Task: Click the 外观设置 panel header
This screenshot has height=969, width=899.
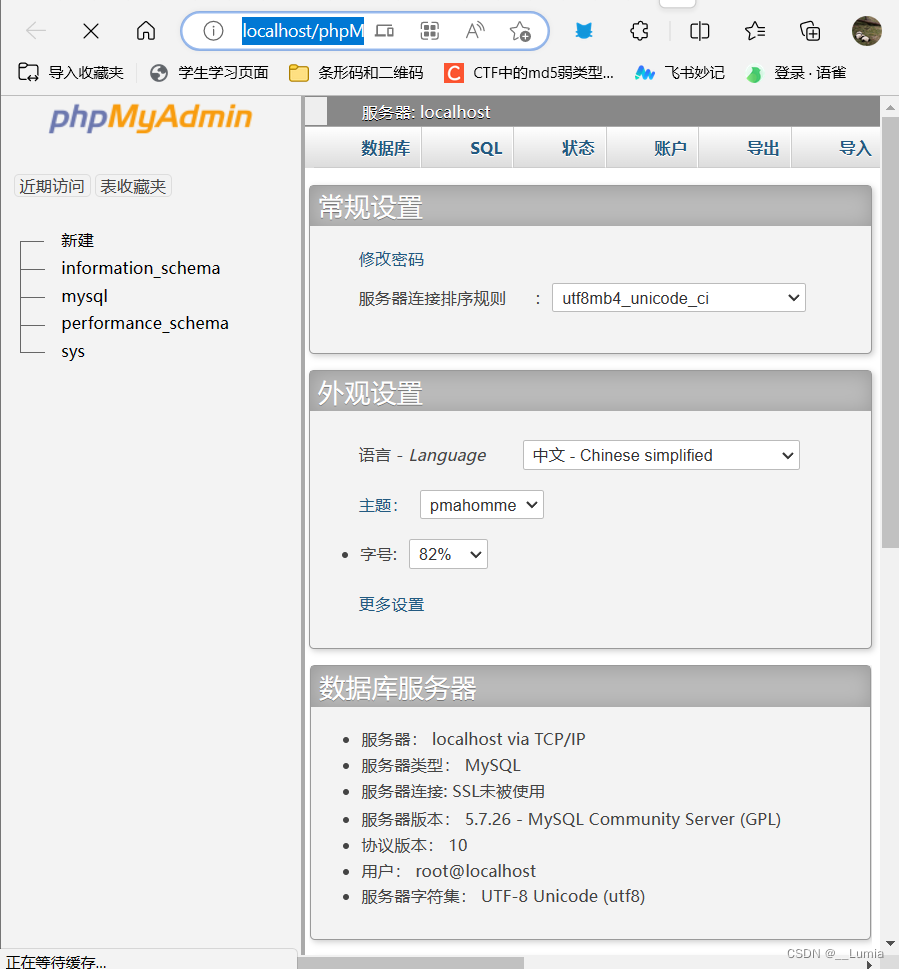Action: tap(590, 392)
